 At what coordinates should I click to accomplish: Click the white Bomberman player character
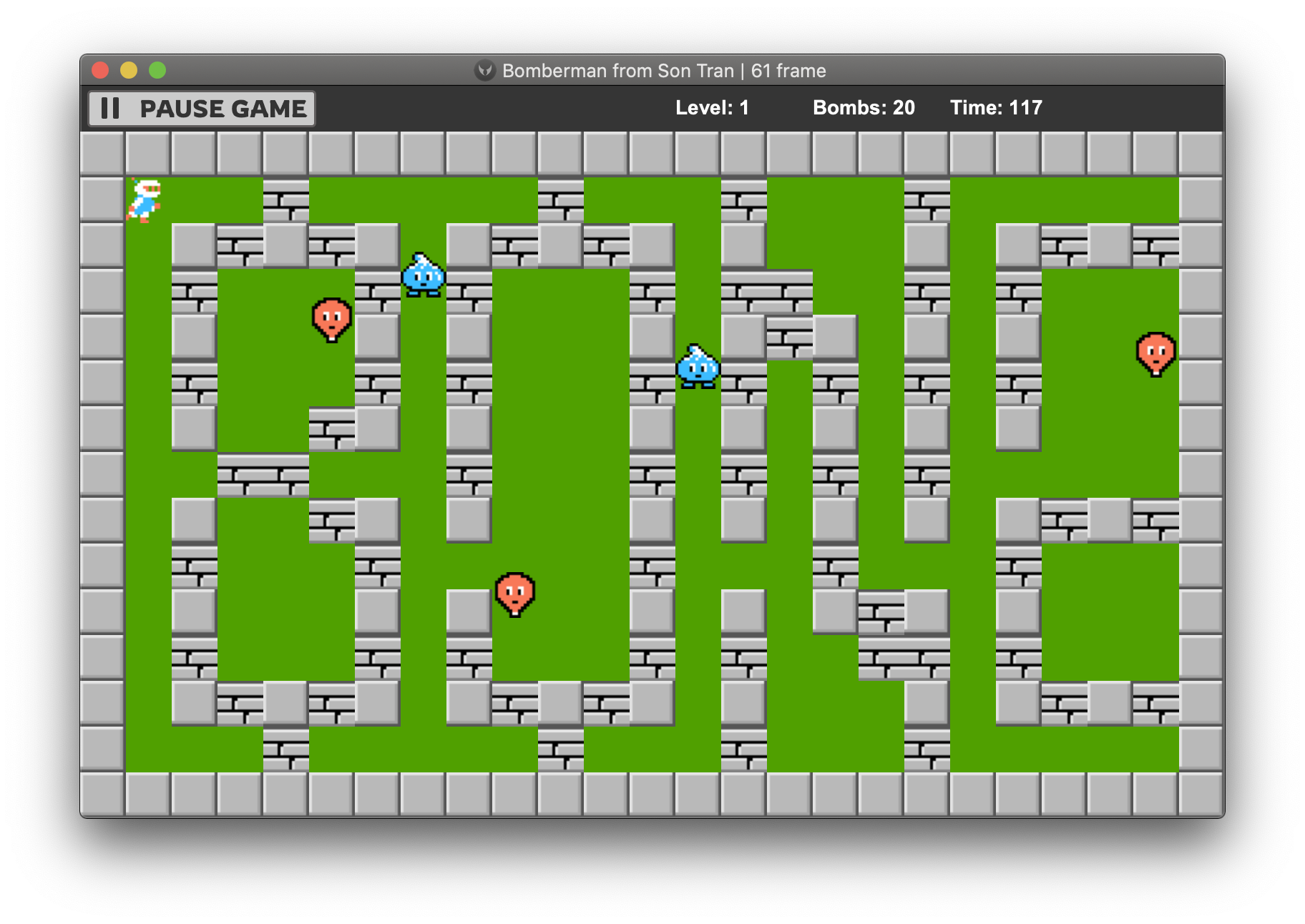click(145, 200)
